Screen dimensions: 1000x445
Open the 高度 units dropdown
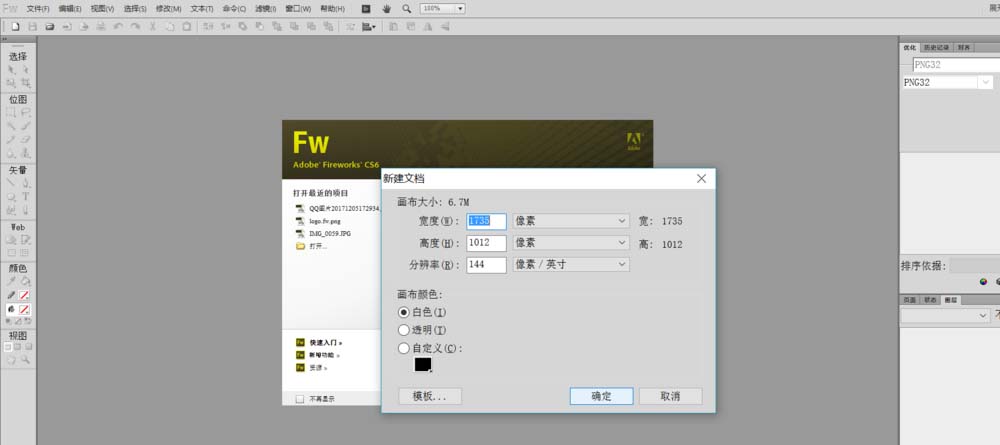571,243
